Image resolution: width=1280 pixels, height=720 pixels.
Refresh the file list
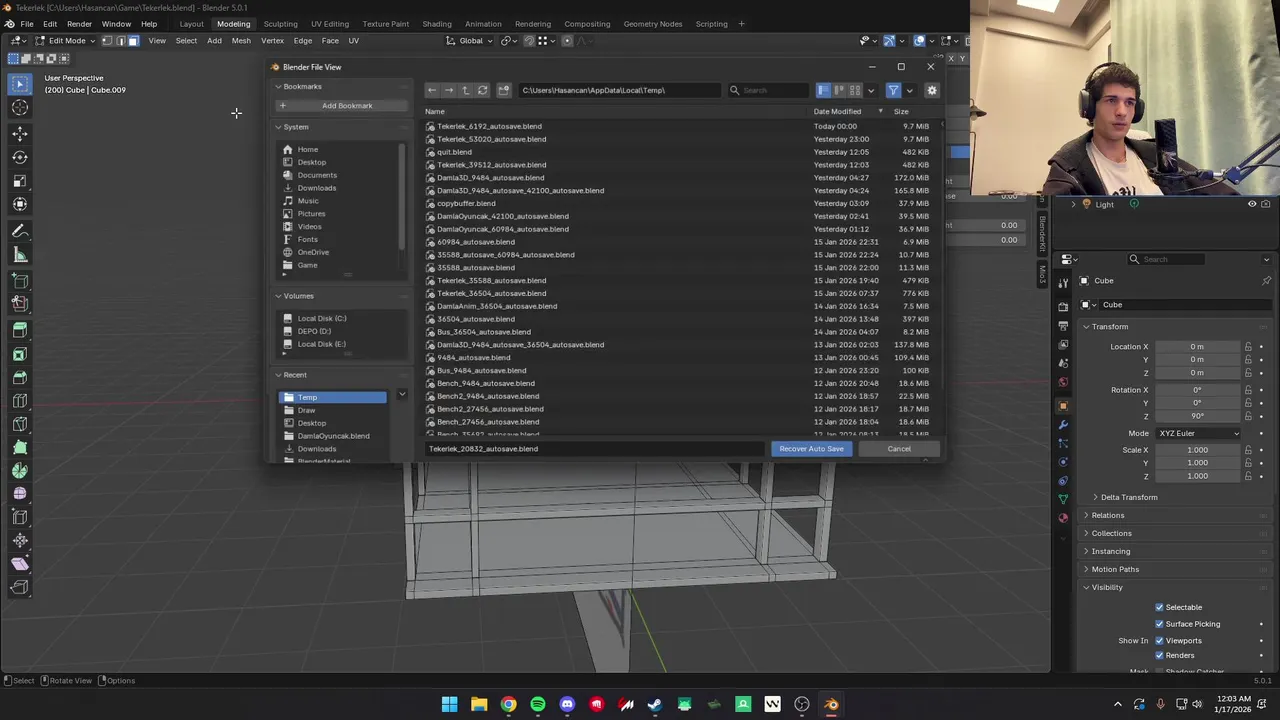(482, 90)
